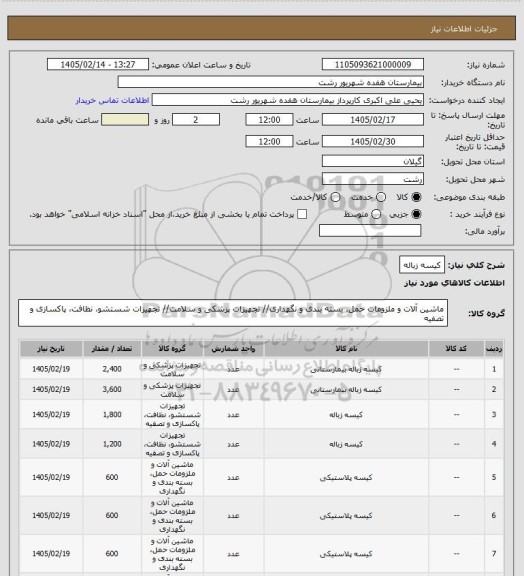524x576 pixels.
Task: Click the goods group cell of row 5
Action: (x=172, y=478)
